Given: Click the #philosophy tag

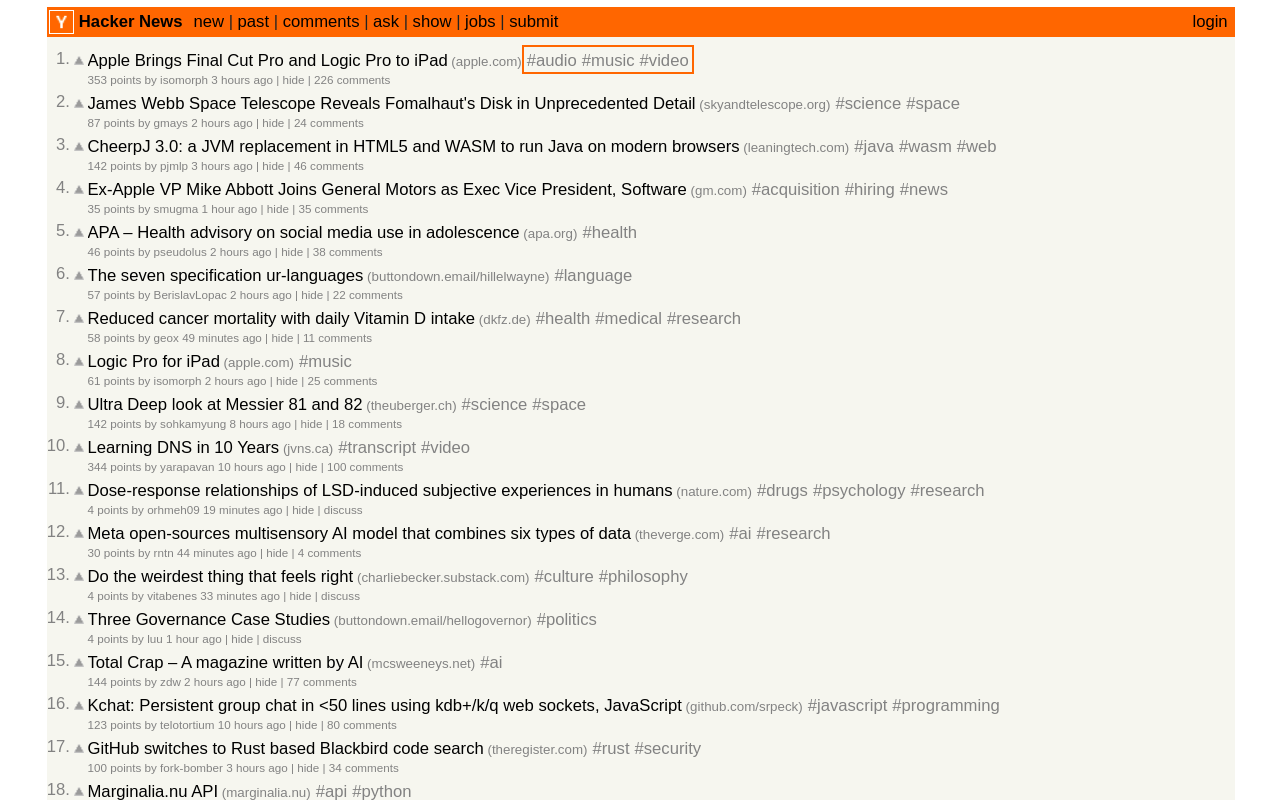Looking at the screenshot, I should tap(643, 577).
